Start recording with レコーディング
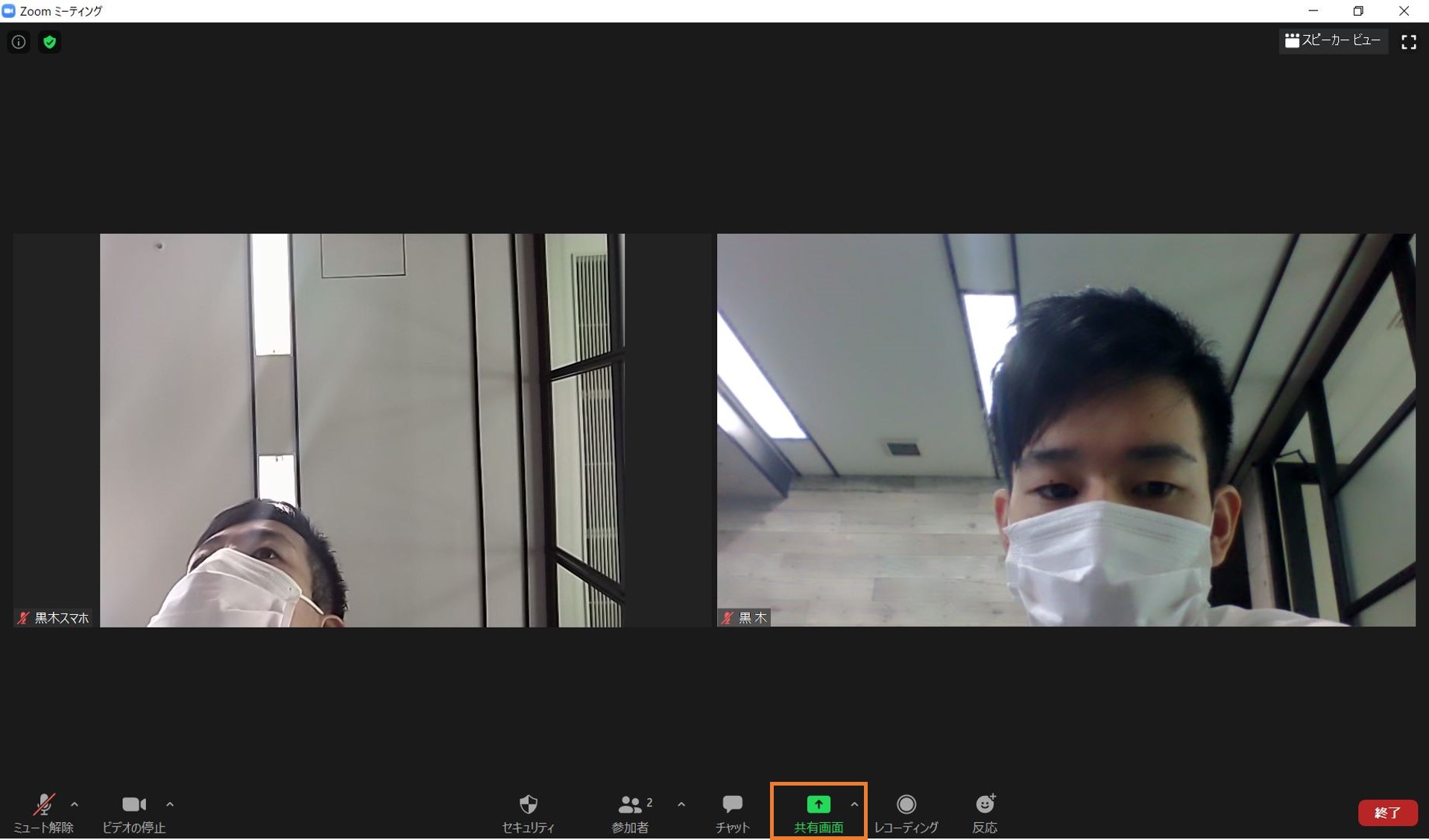Viewport: 1429px width, 840px height. point(906,812)
